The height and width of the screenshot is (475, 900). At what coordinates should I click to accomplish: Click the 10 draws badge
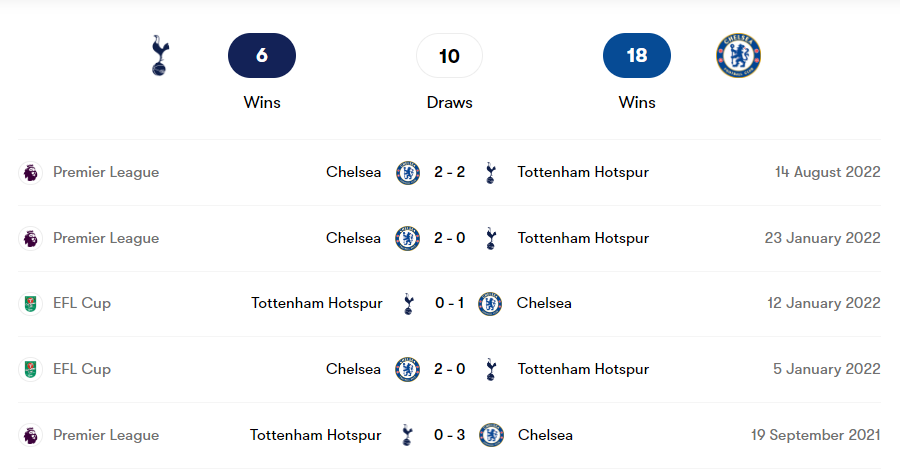[449, 56]
